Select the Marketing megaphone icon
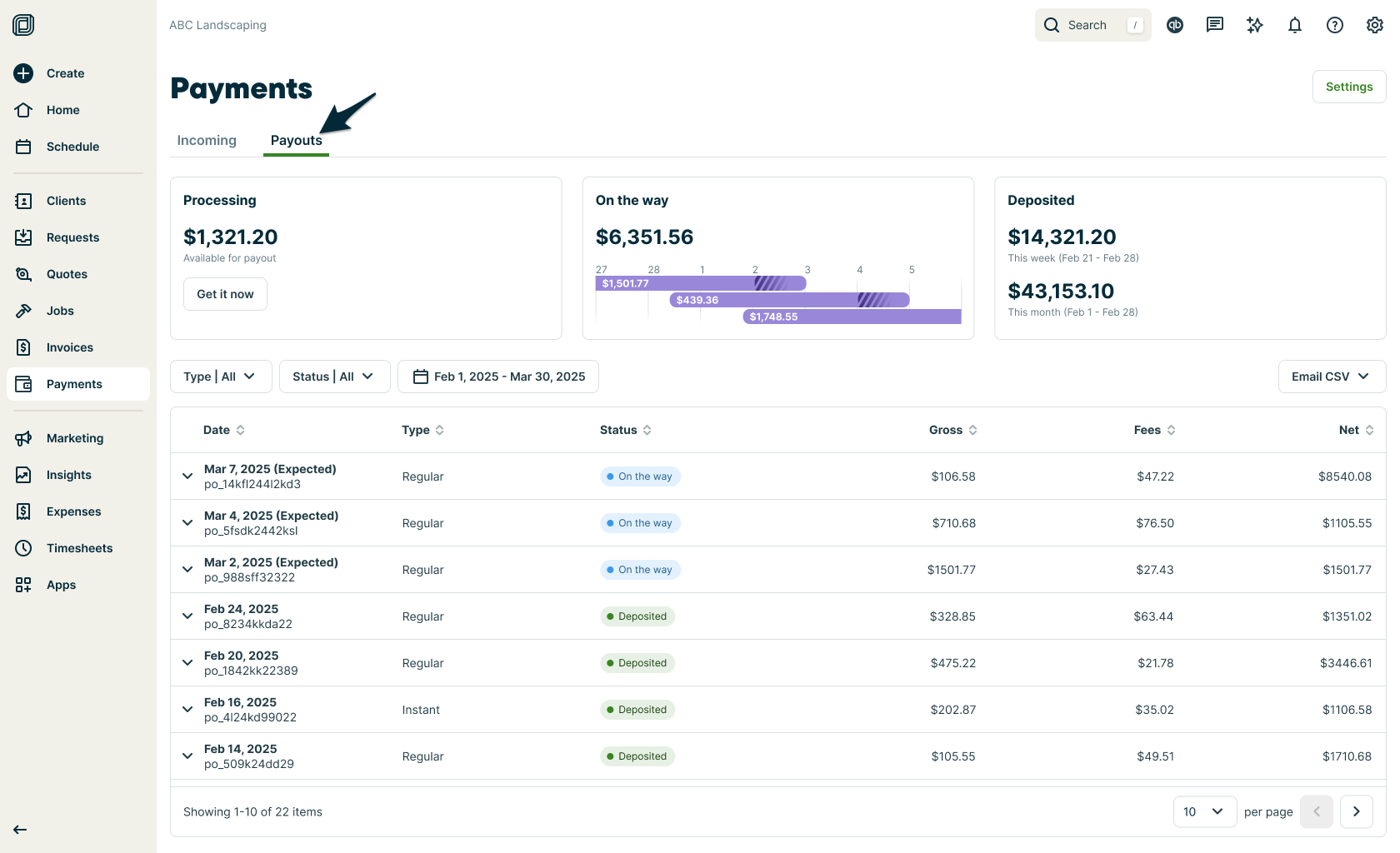 pos(24,437)
